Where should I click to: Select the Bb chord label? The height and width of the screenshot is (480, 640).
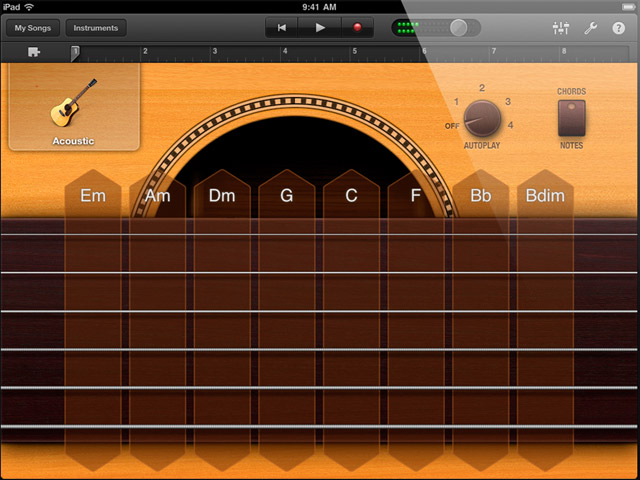(x=481, y=196)
